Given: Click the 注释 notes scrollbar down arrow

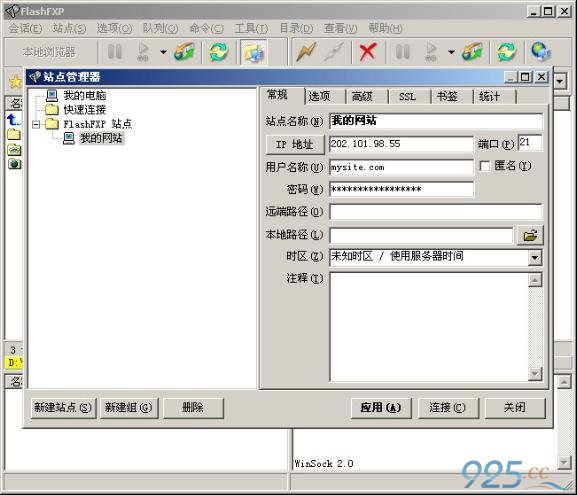Looking at the screenshot, I should pyautogui.click(x=535, y=374).
